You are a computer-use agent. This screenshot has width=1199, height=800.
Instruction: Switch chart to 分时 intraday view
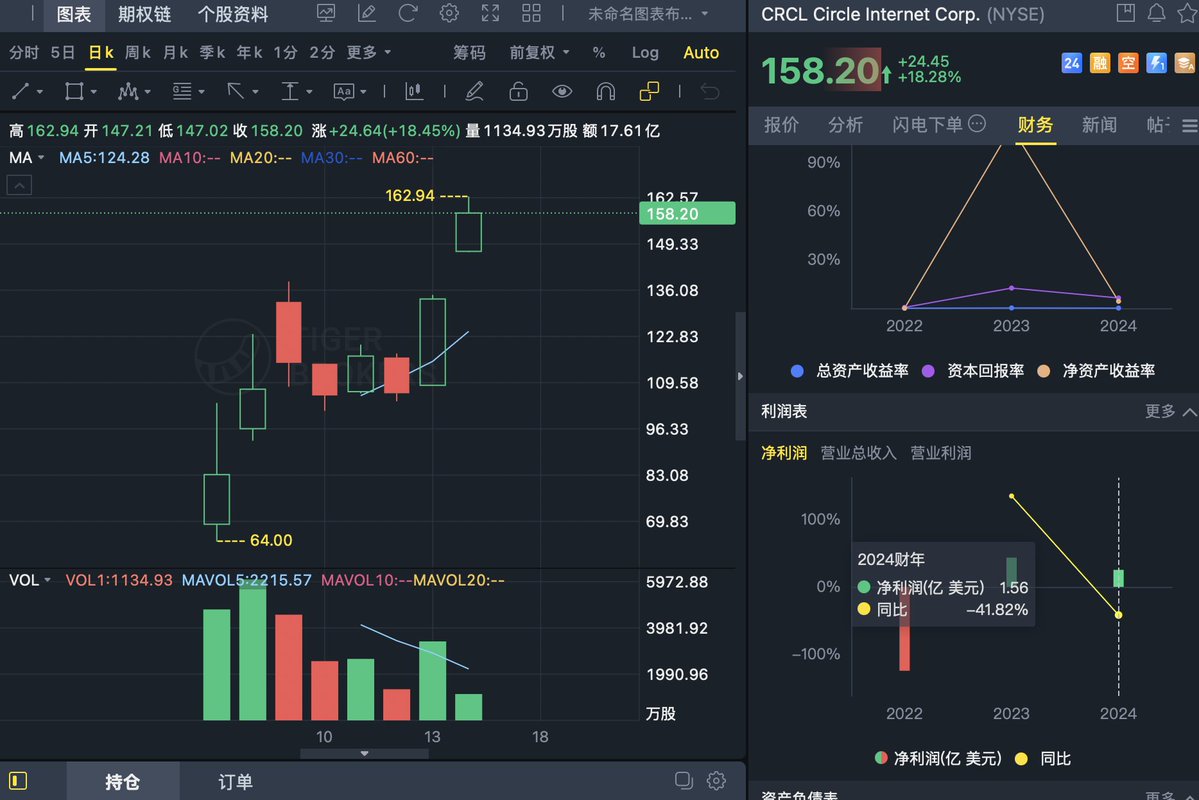(x=24, y=52)
